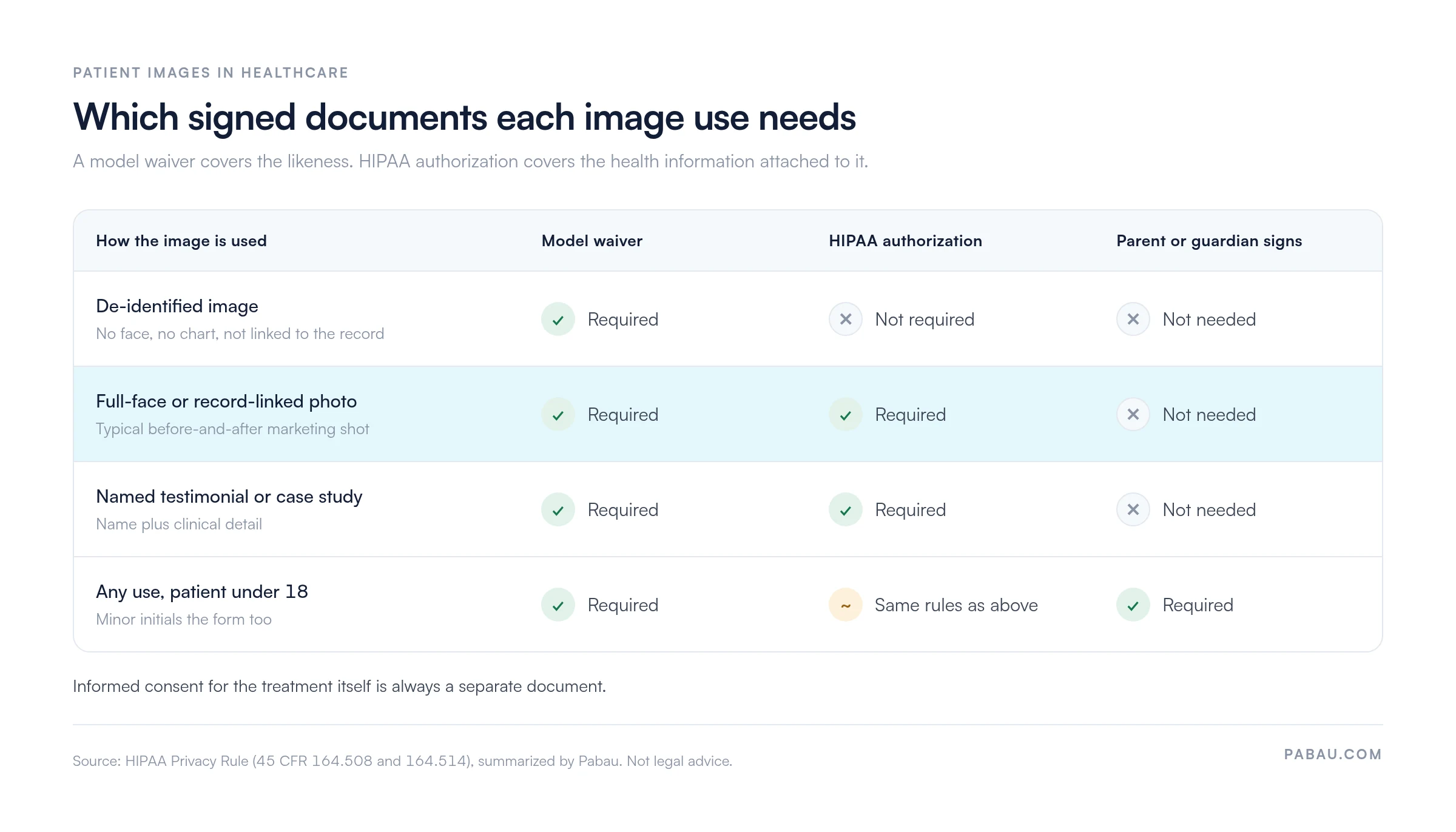The width and height of the screenshot is (1456, 832).
Task: Click the 'Informed consent for the treatment itself' note
Action: tap(340, 686)
